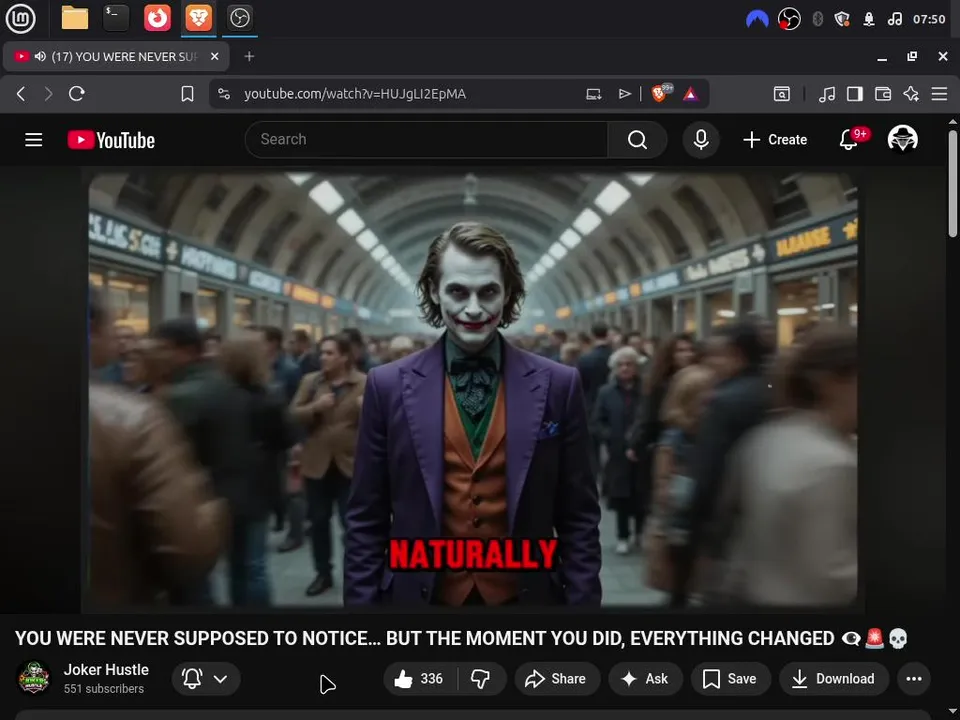Open the Brave Shields lion icon
This screenshot has width=960, height=720.
[x=661, y=93]
